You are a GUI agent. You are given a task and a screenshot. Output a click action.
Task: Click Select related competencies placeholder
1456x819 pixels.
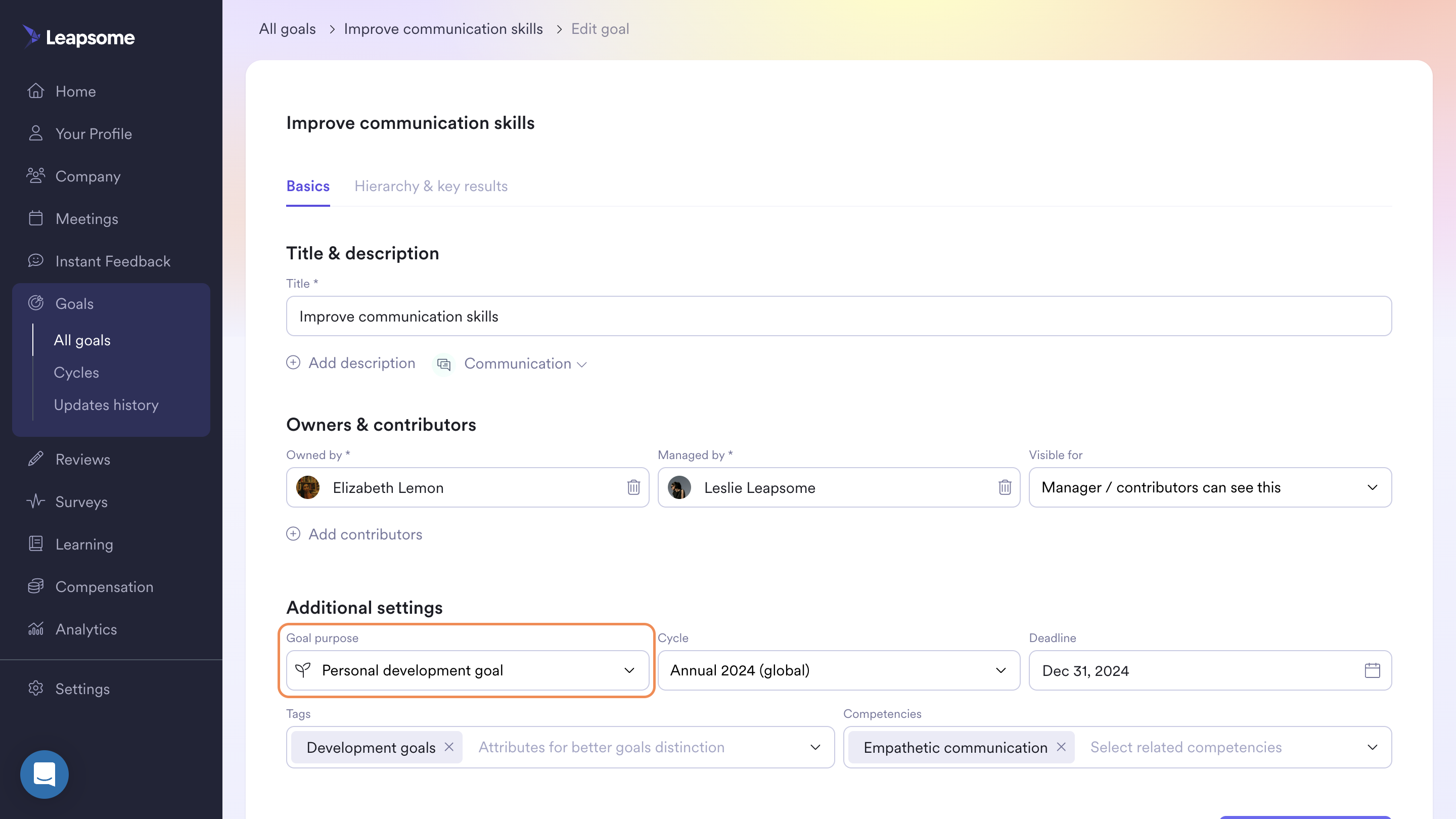tap(1186, 747)
